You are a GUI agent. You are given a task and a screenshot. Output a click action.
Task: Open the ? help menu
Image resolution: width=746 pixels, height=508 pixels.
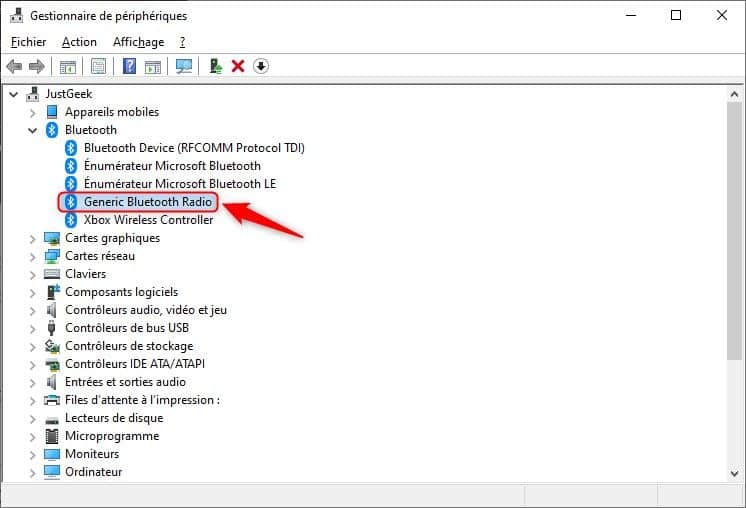point(182,42)
